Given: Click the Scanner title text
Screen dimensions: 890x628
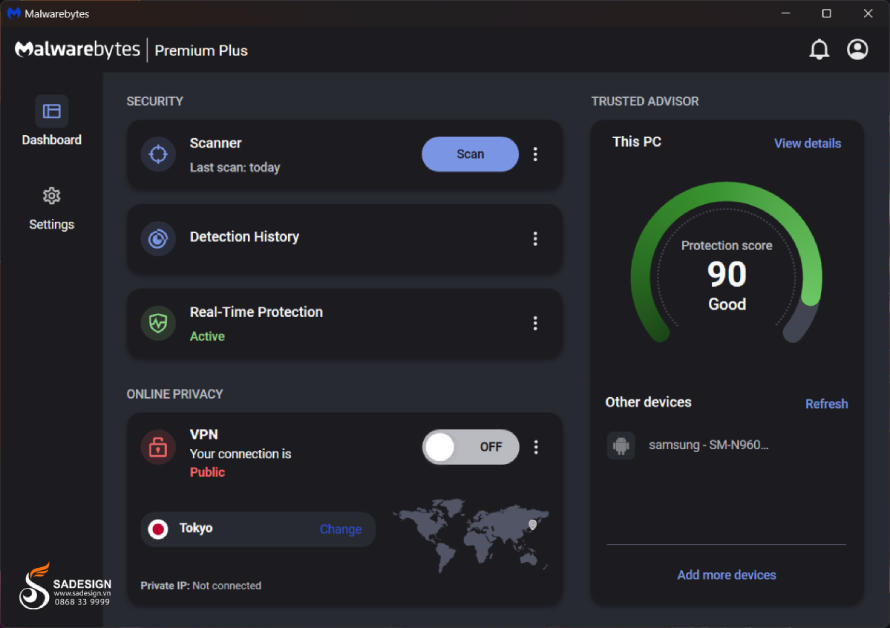Looking at the screenshot, I should click(216, 143).
